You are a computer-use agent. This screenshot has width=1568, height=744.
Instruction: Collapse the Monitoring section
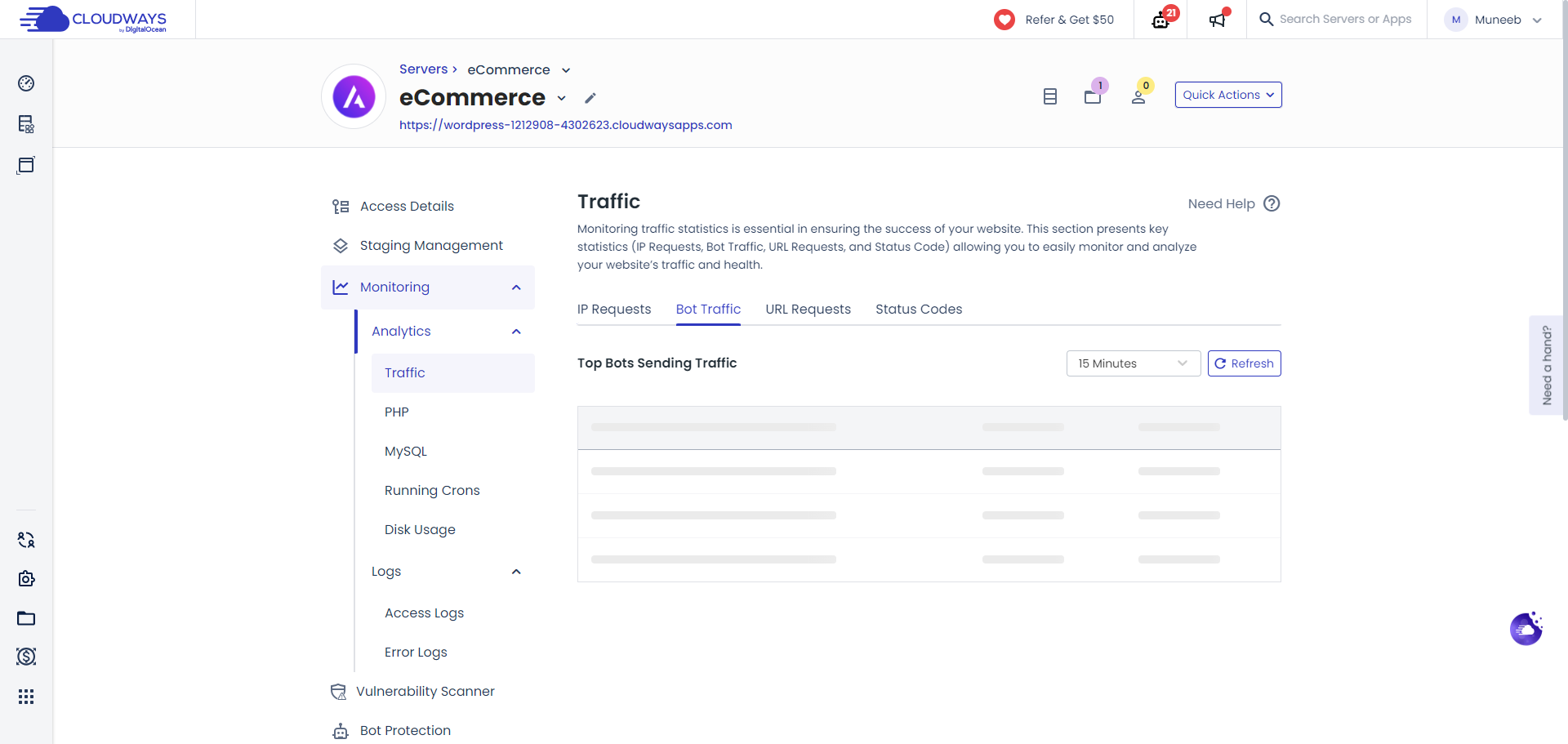(516, 287)
